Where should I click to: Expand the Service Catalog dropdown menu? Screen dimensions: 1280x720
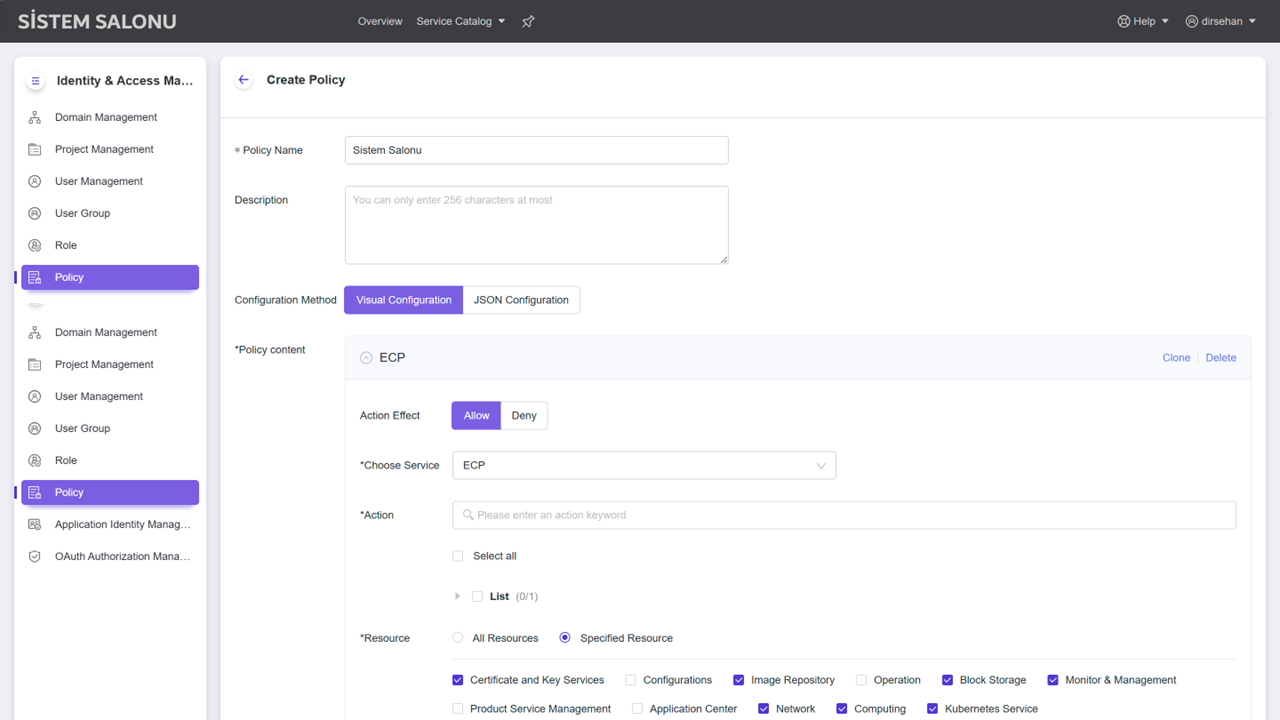(x=461, y=21)
